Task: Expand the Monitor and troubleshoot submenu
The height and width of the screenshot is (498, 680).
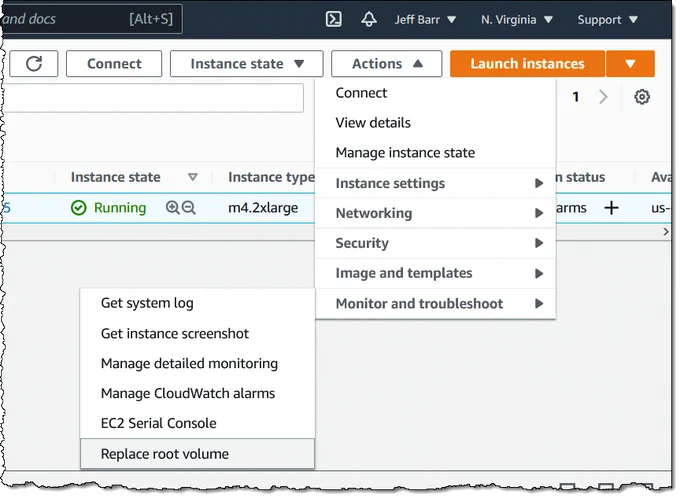Action: coord(435,304)
